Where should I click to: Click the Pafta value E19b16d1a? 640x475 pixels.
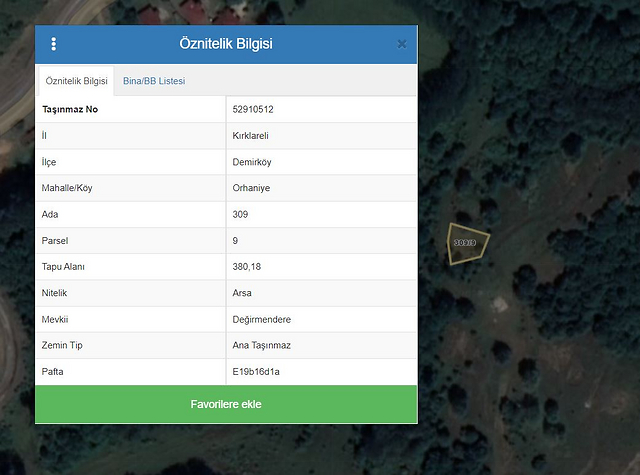click(255, 371)
